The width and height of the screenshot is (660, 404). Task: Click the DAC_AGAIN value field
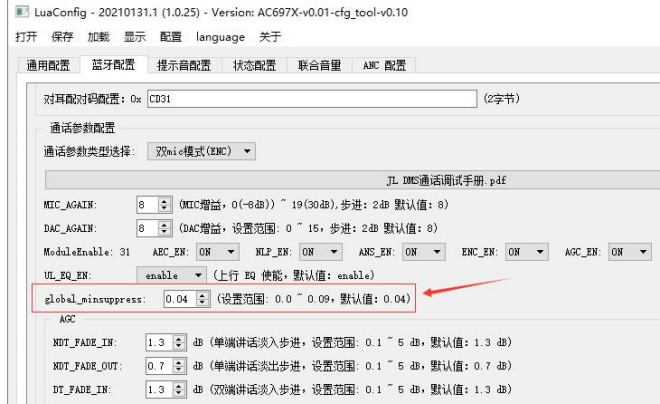147,229
